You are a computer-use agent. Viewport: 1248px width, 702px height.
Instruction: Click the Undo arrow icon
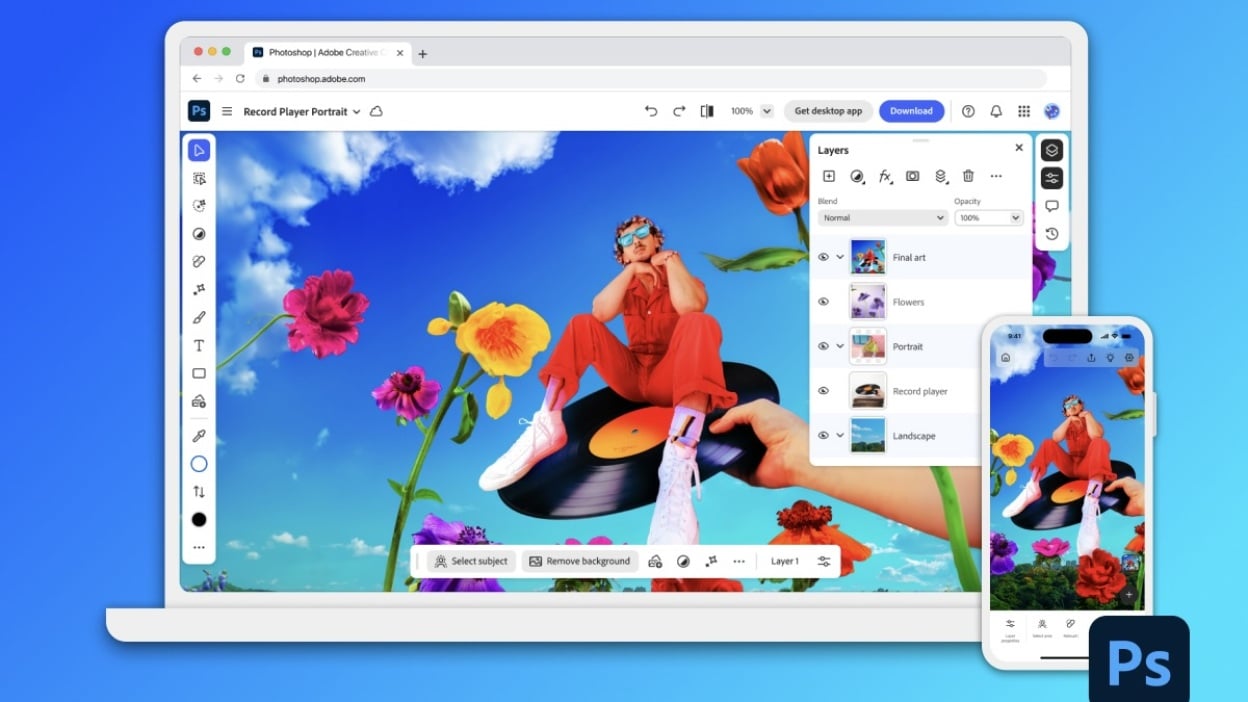point(651,111)
